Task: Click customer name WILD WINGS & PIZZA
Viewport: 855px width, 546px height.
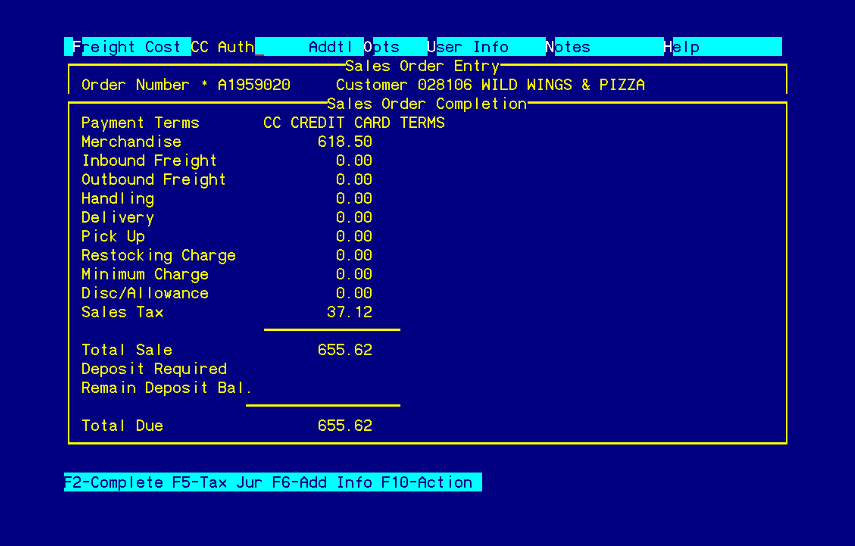Action: coord(563,85)
